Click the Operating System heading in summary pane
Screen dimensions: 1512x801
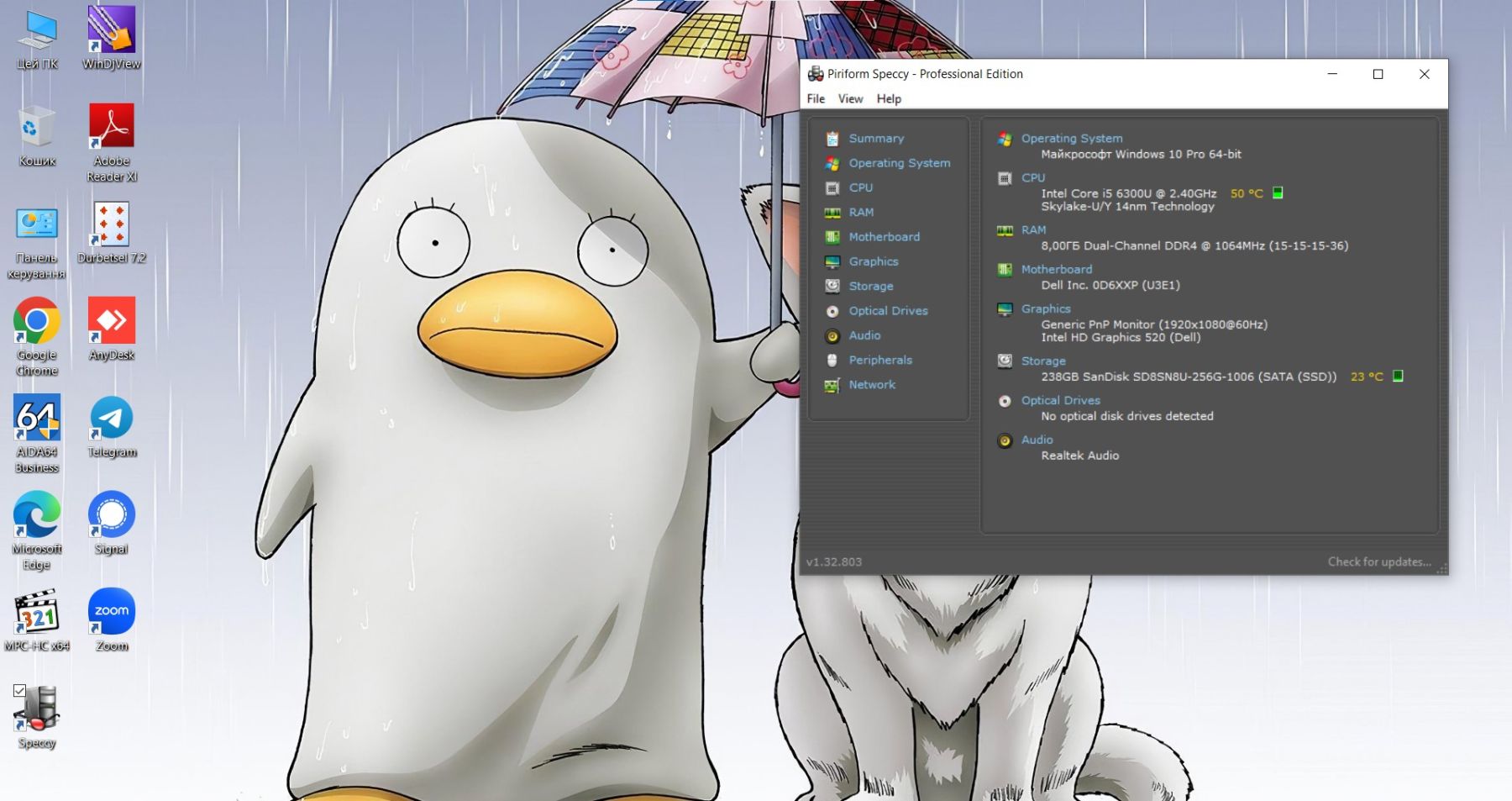pyautogui.click(x=1072, y=139)
